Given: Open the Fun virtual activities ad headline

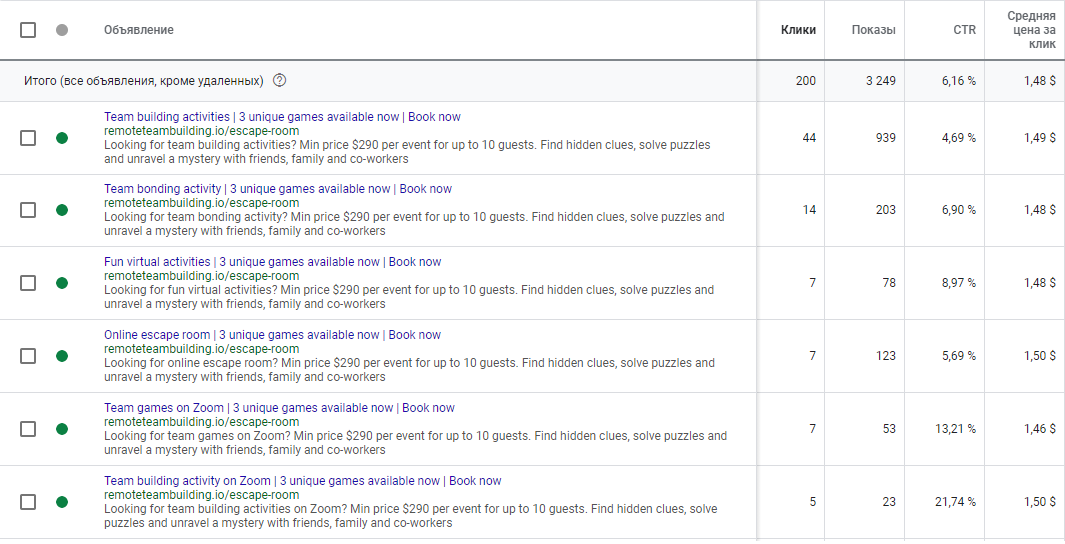Looking at the screenshot, I should 272,261.
